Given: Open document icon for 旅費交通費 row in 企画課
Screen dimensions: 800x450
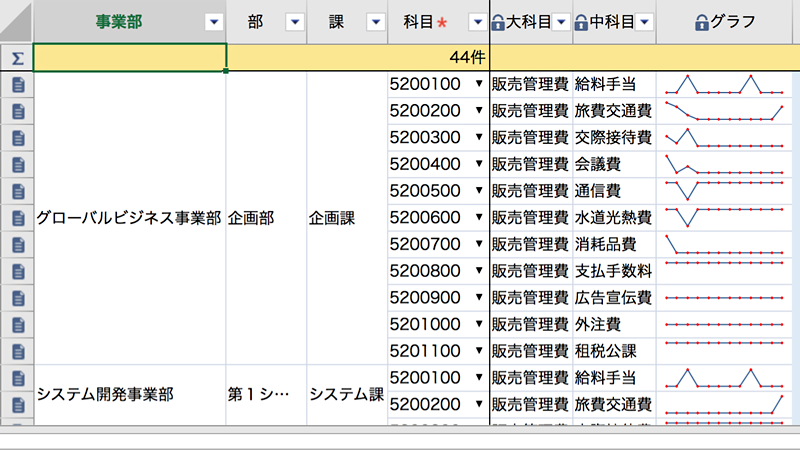Looking at the screenshot, I should 17,111.
